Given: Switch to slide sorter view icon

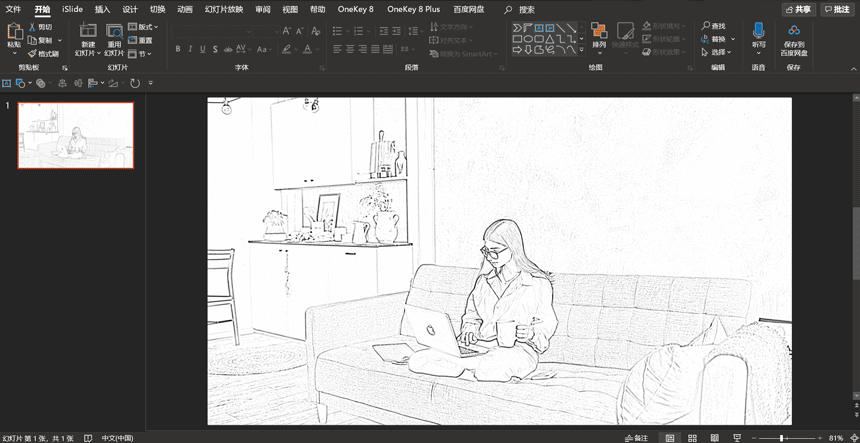Looking at the screenshot, I should pyautogui.click(x=691, y=438).
